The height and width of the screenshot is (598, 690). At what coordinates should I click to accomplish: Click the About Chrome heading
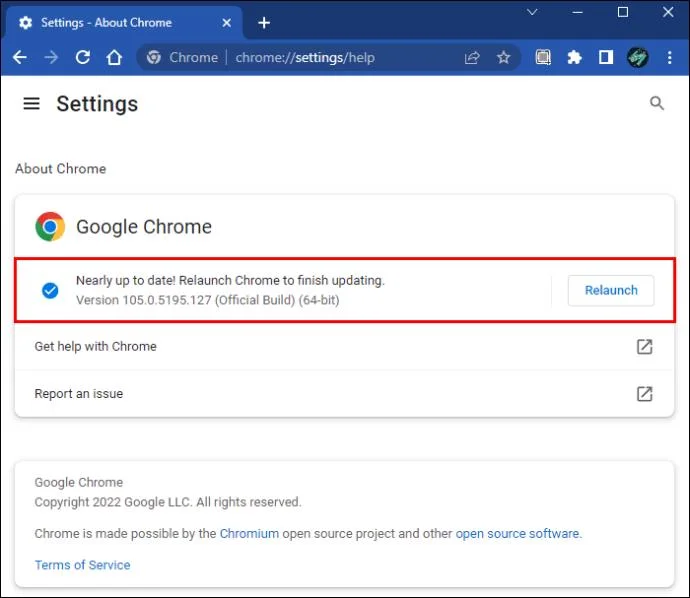tap(61, 169)
